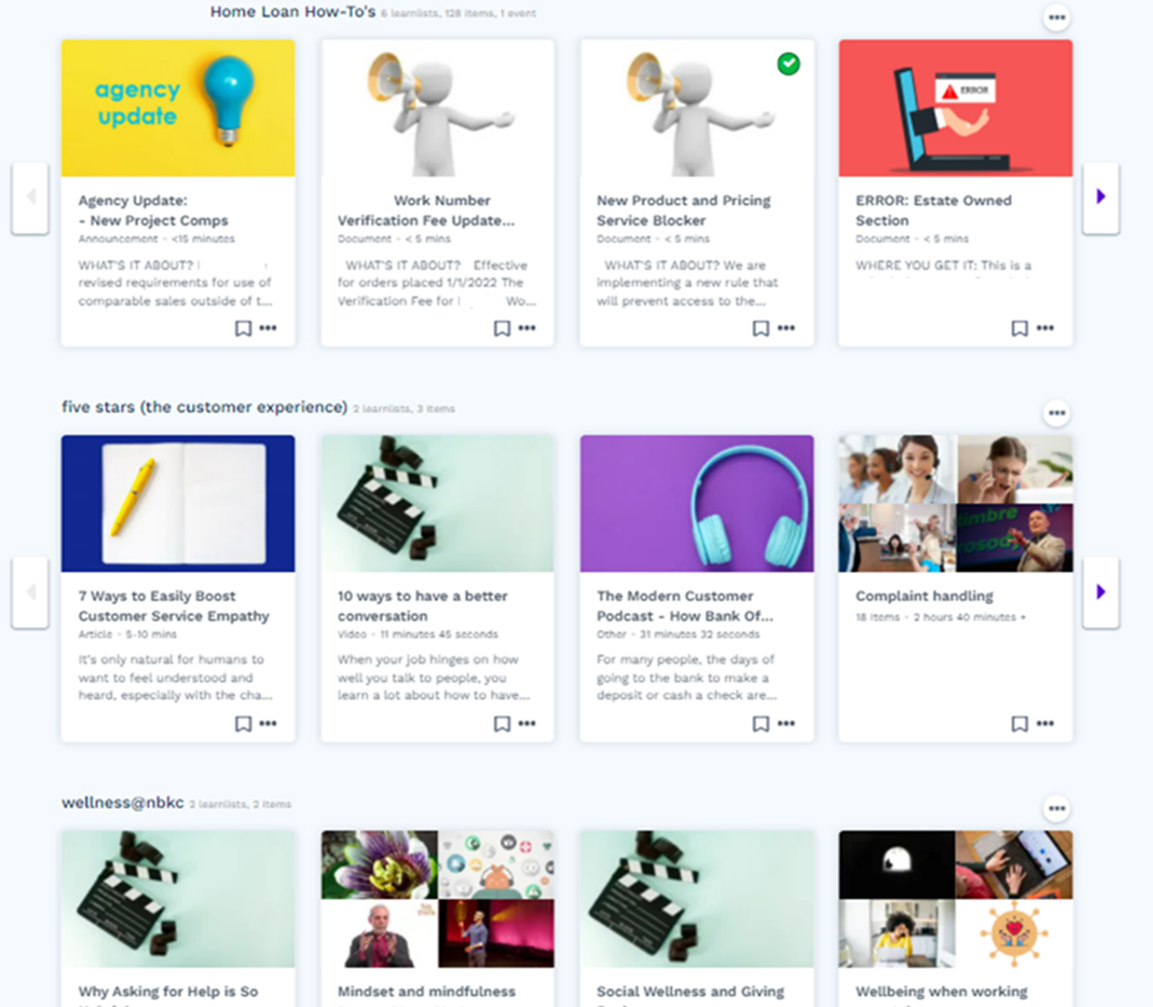Screen dimensions: 1153x1007
Task: Open Complaint handling title
Action: (x=924, y=596)
